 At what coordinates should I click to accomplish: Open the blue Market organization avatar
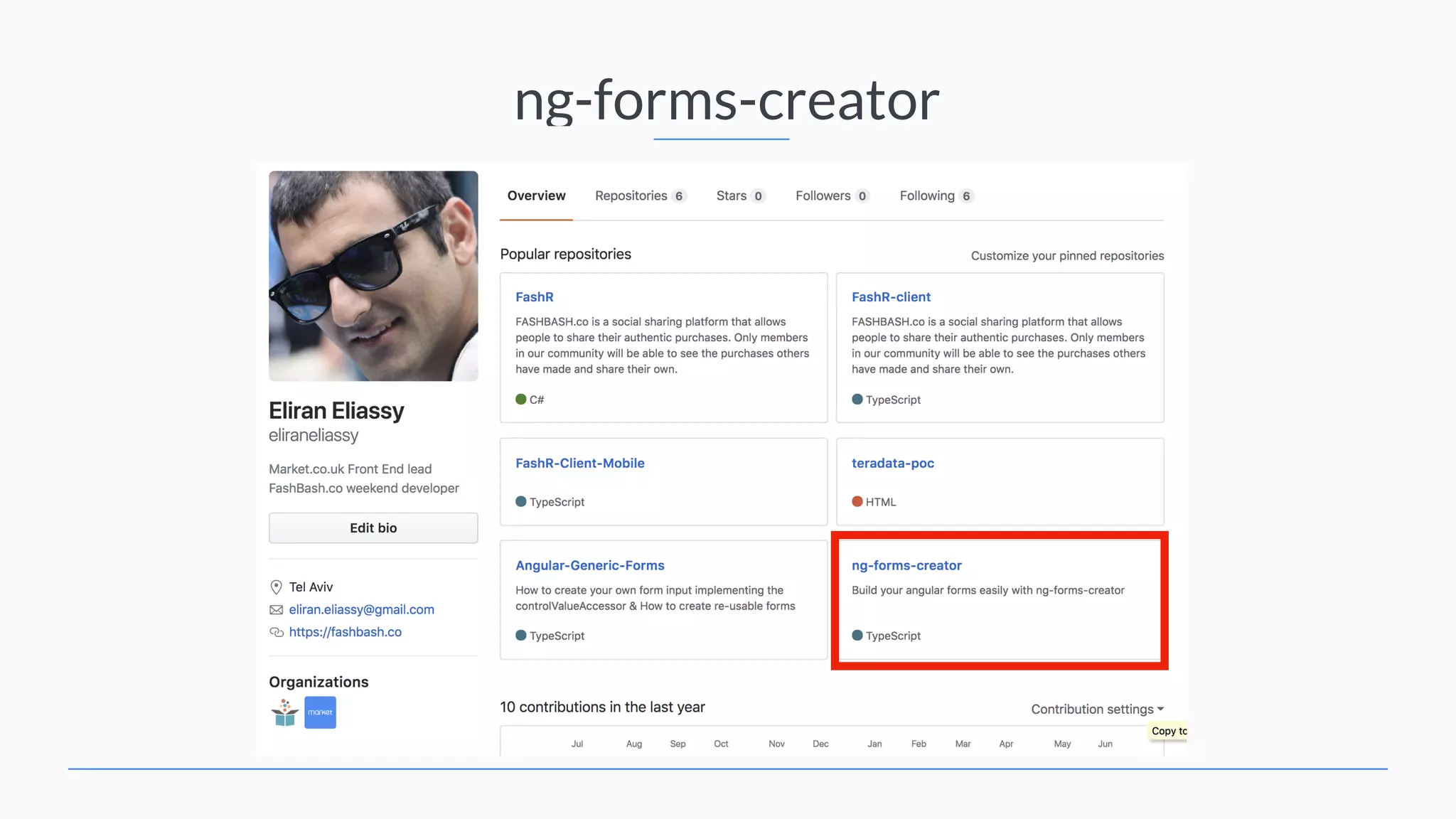click(x=320, y=712)
